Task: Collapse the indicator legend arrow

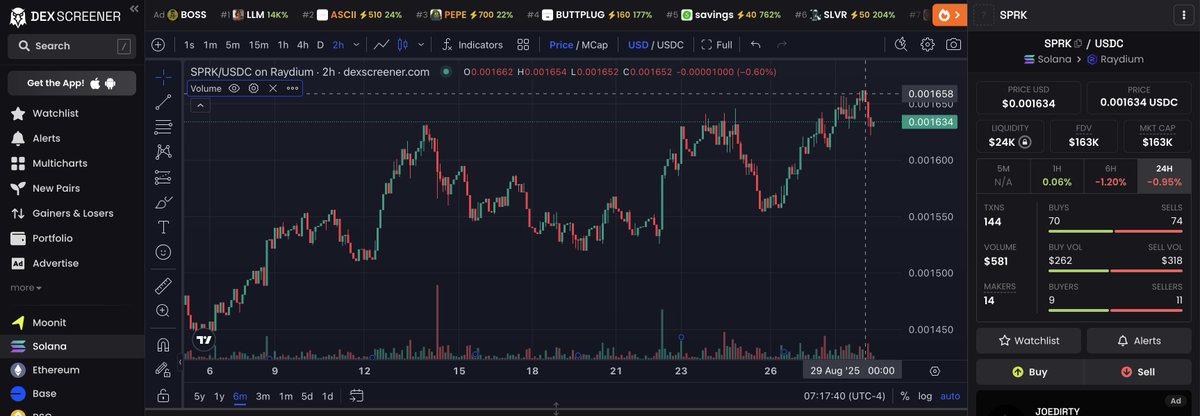Action: (x=200, y=105)
